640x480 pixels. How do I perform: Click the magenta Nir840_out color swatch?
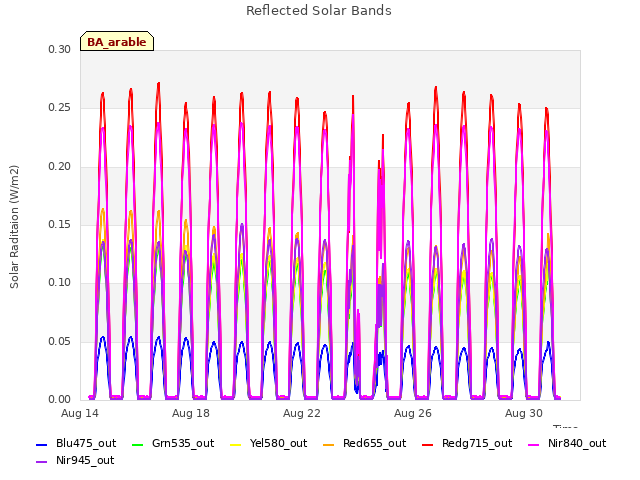533,444
